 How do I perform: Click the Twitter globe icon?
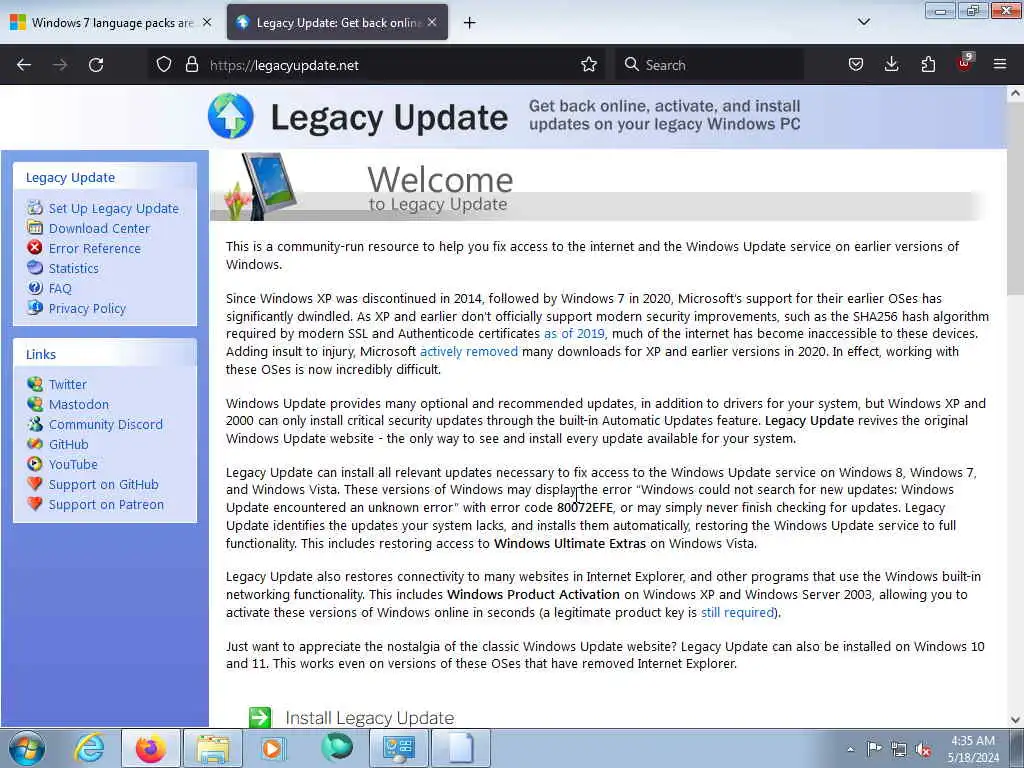coord(35,384)
